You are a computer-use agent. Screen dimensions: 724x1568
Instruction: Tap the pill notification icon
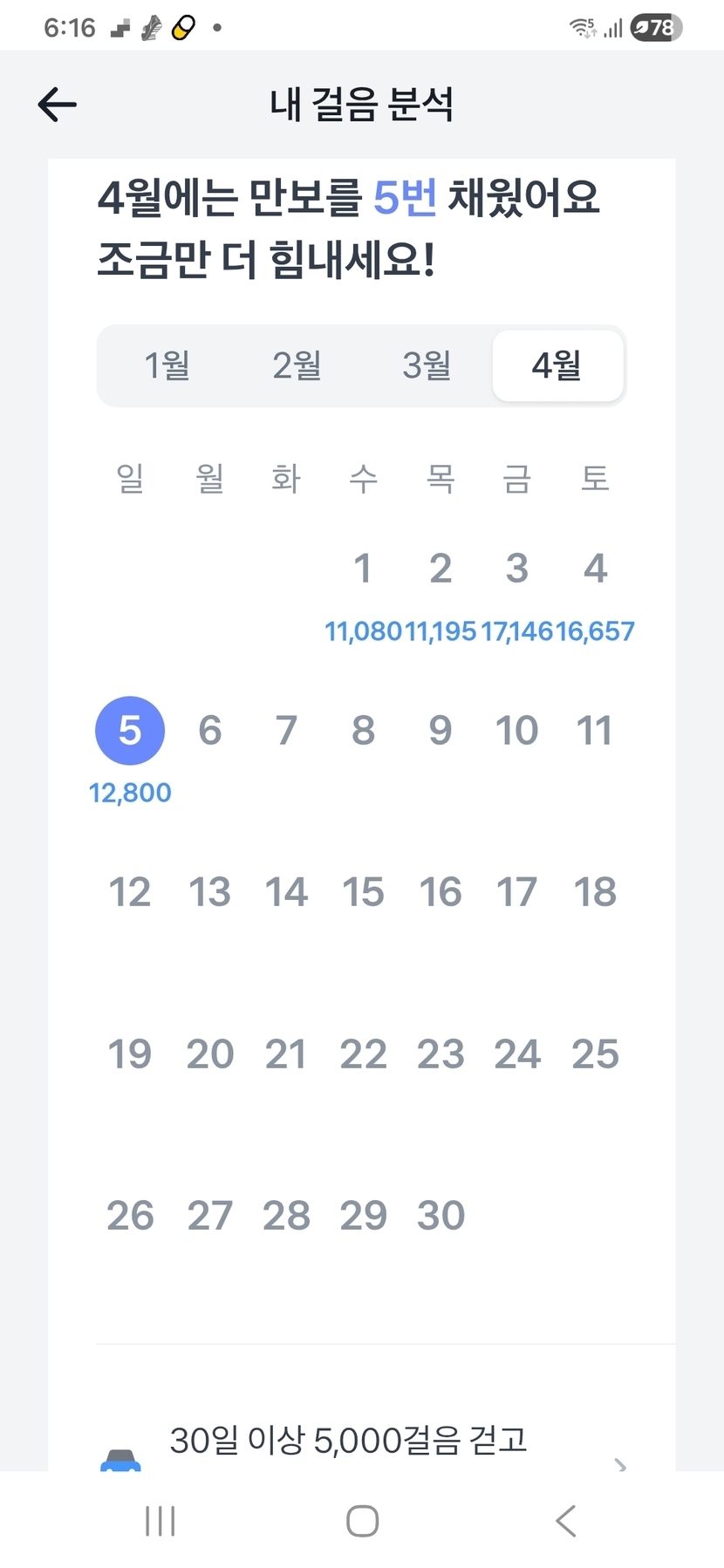pos(183,29)
